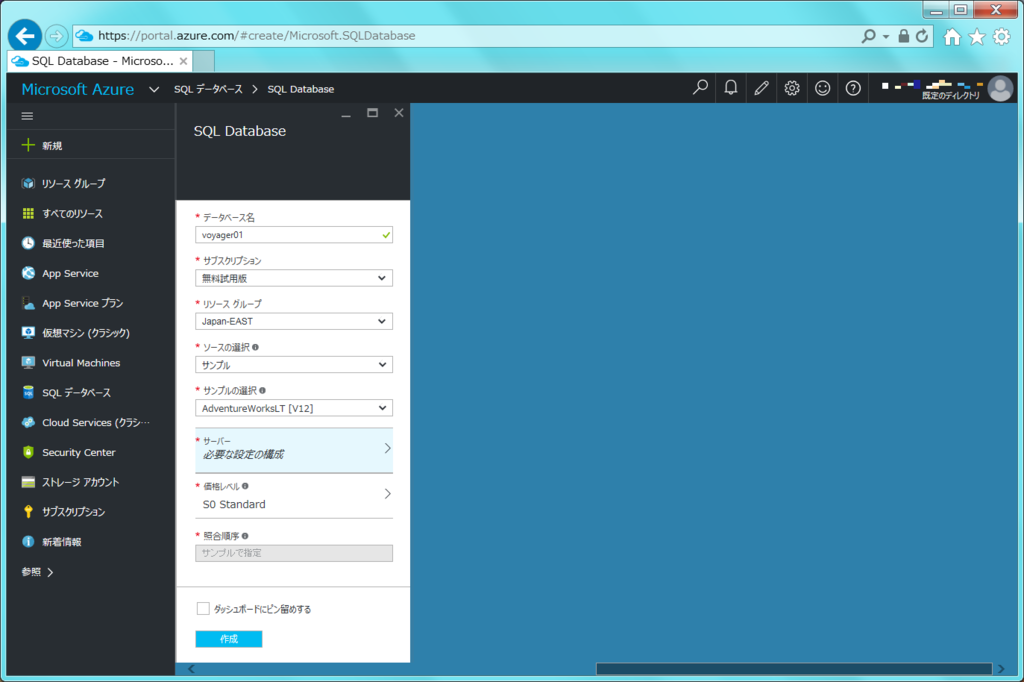Click the scroll right arrow at bottom
1024x682 pixels.
click(x=1001, y=668)
